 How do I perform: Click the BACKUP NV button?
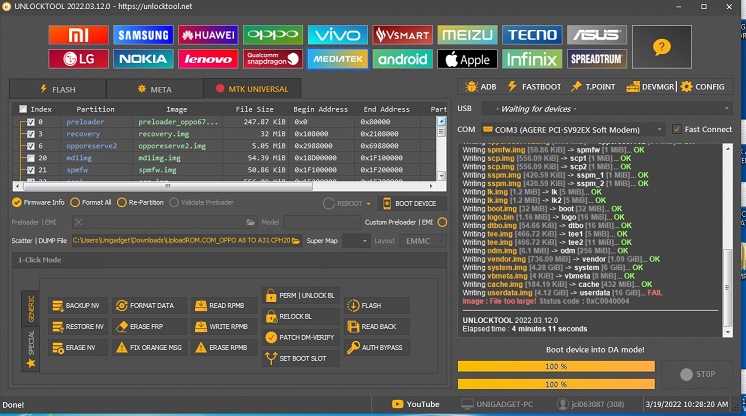[78, 306]
